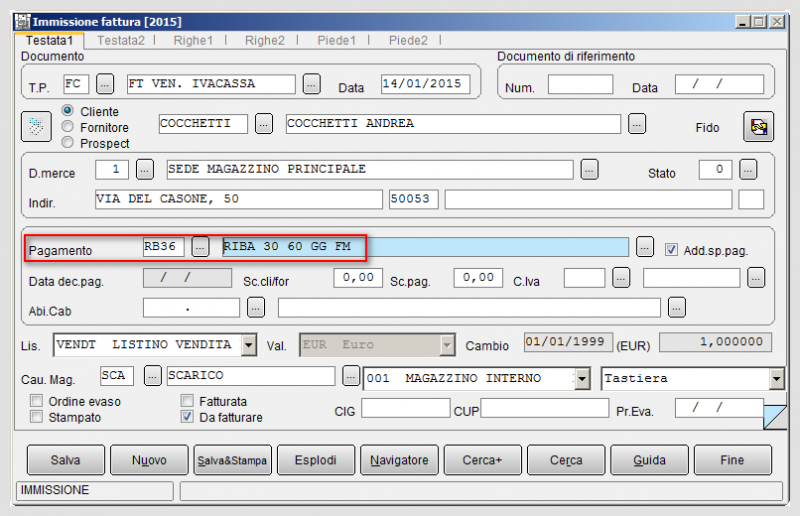
Task: Open lookup after RIBA 30 60 GG FM description
Action: coord(645,247)
